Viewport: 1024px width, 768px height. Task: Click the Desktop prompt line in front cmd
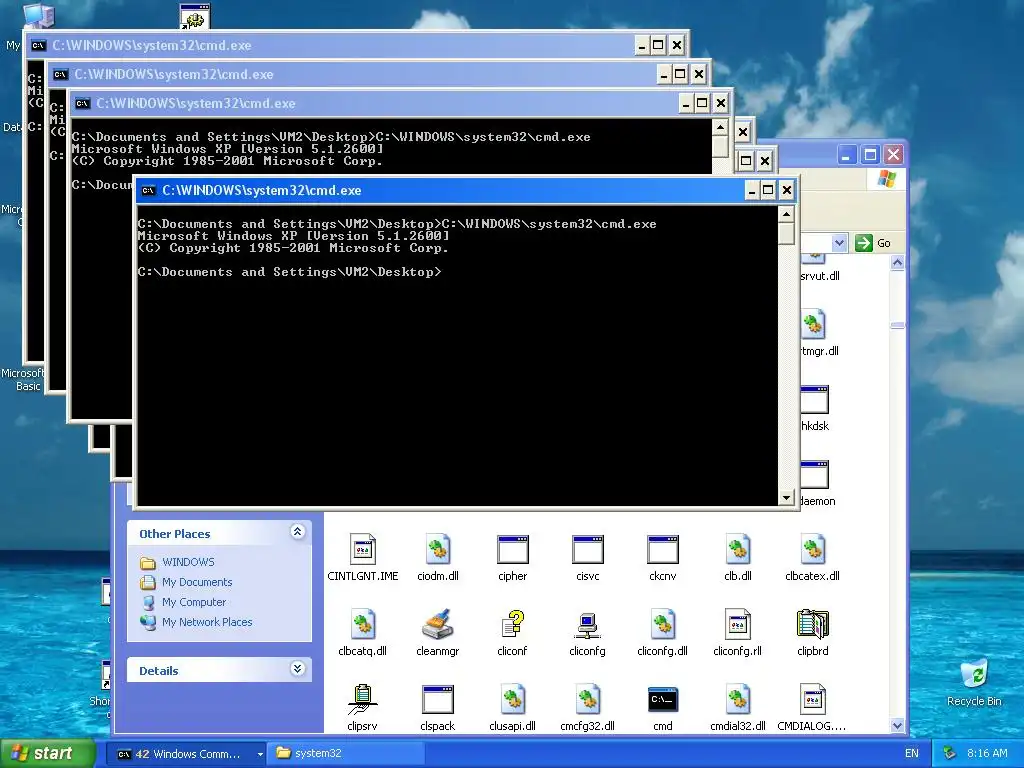click(x=289, y=272)
